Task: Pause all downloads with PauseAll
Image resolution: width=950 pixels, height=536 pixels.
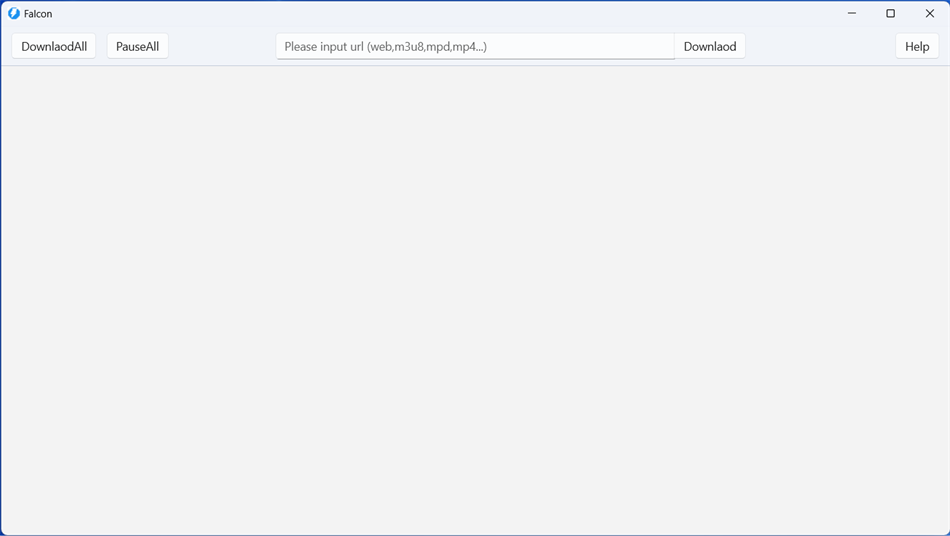Action: point(138,46)
